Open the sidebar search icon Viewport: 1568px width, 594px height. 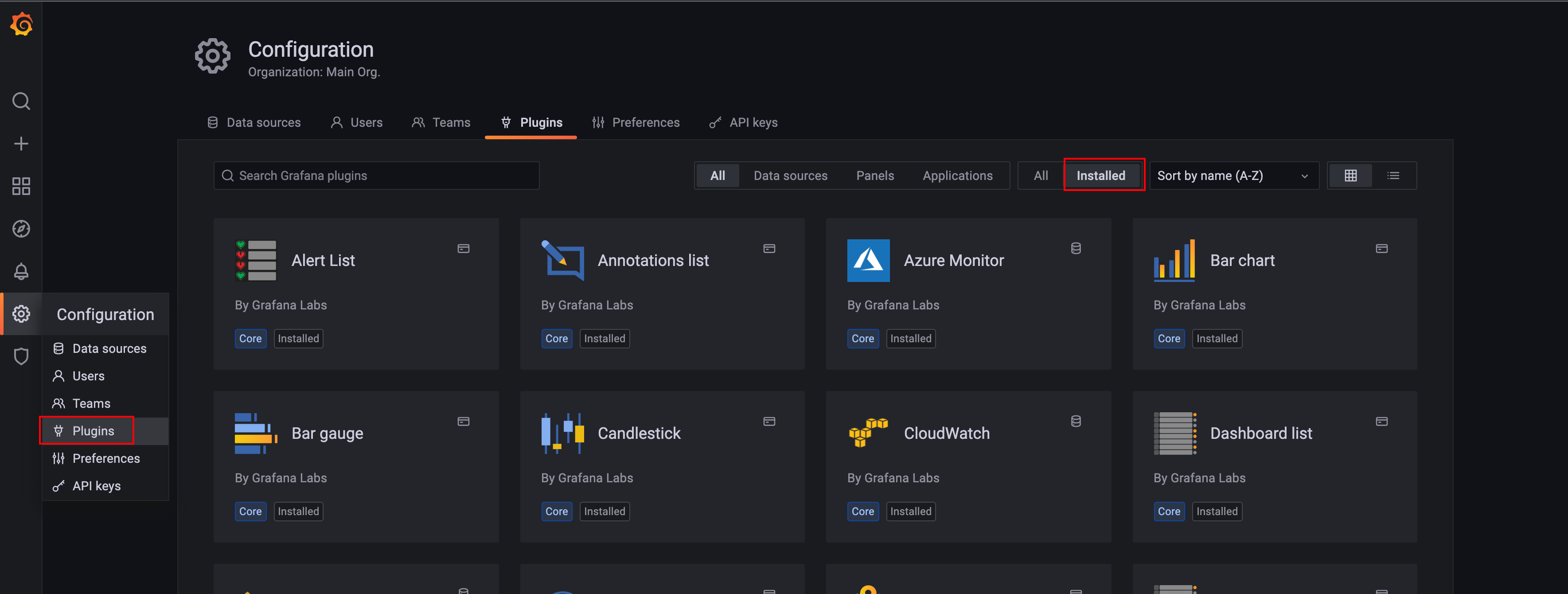point(21,101)
